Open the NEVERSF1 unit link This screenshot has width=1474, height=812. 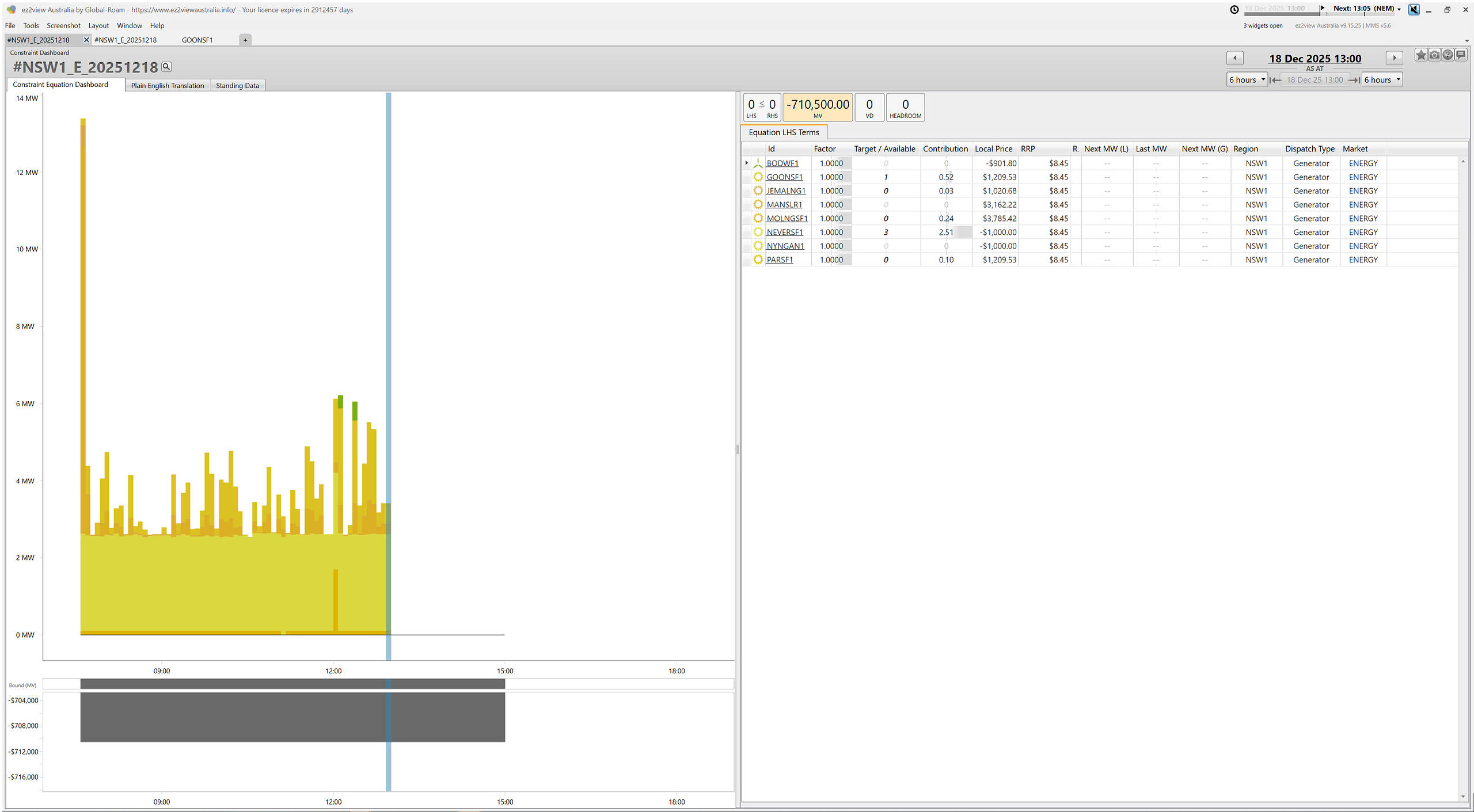[784, 232]
